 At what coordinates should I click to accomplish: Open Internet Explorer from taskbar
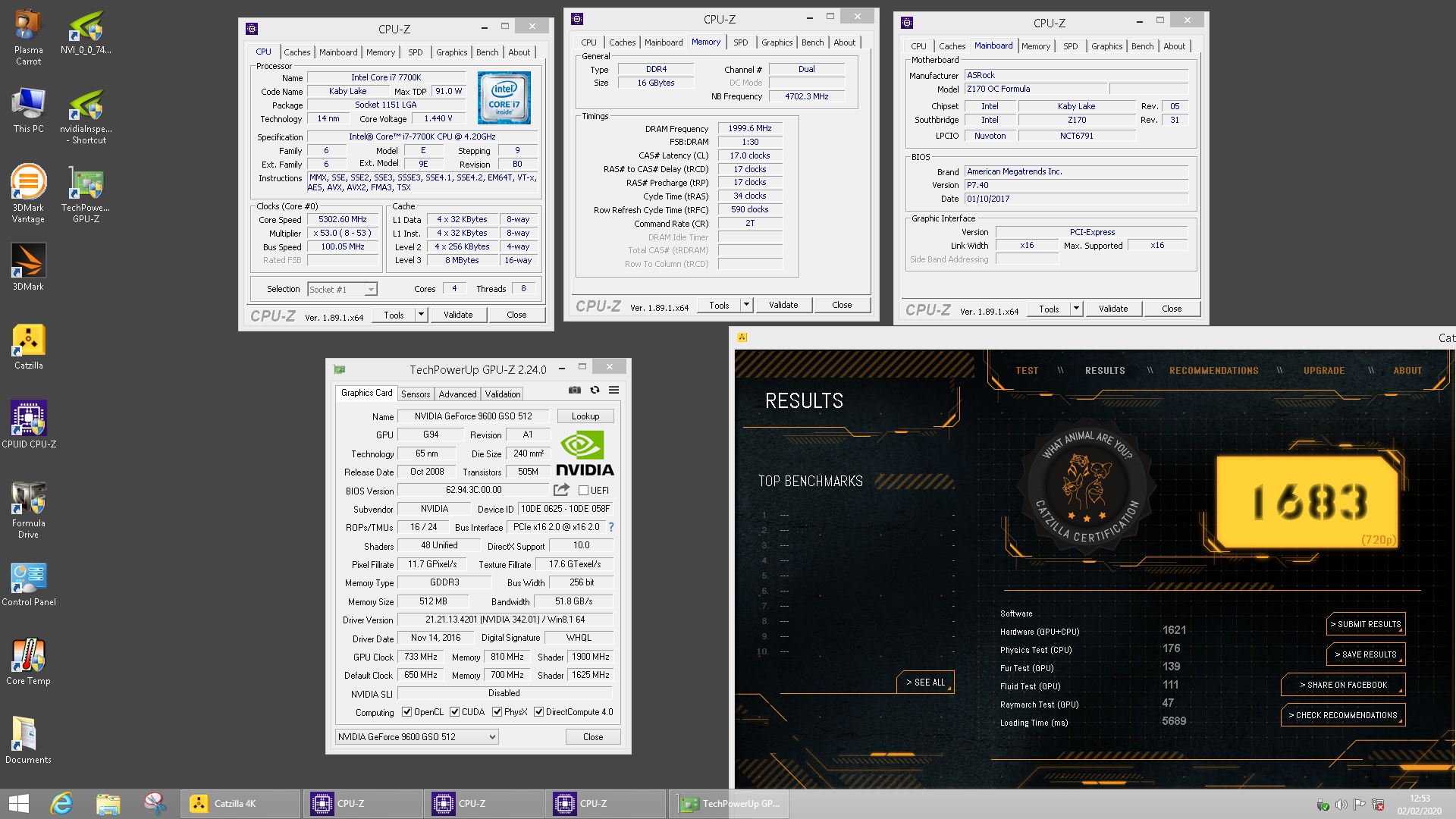[62, 804]
